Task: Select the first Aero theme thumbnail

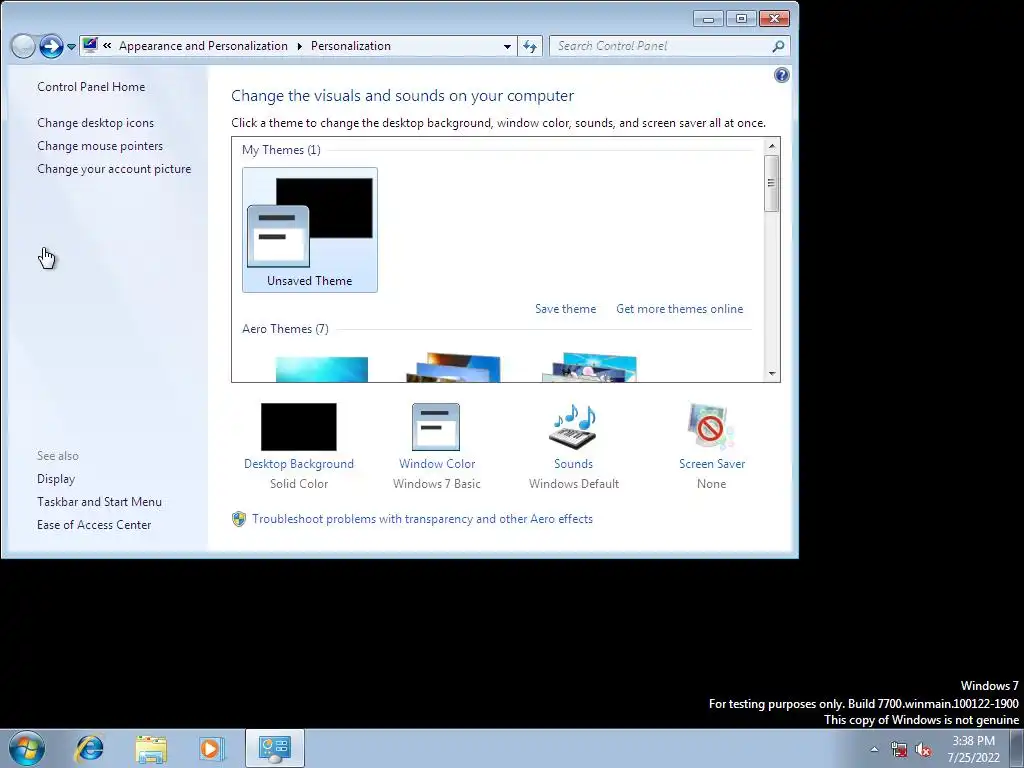Action: (321, 369)
